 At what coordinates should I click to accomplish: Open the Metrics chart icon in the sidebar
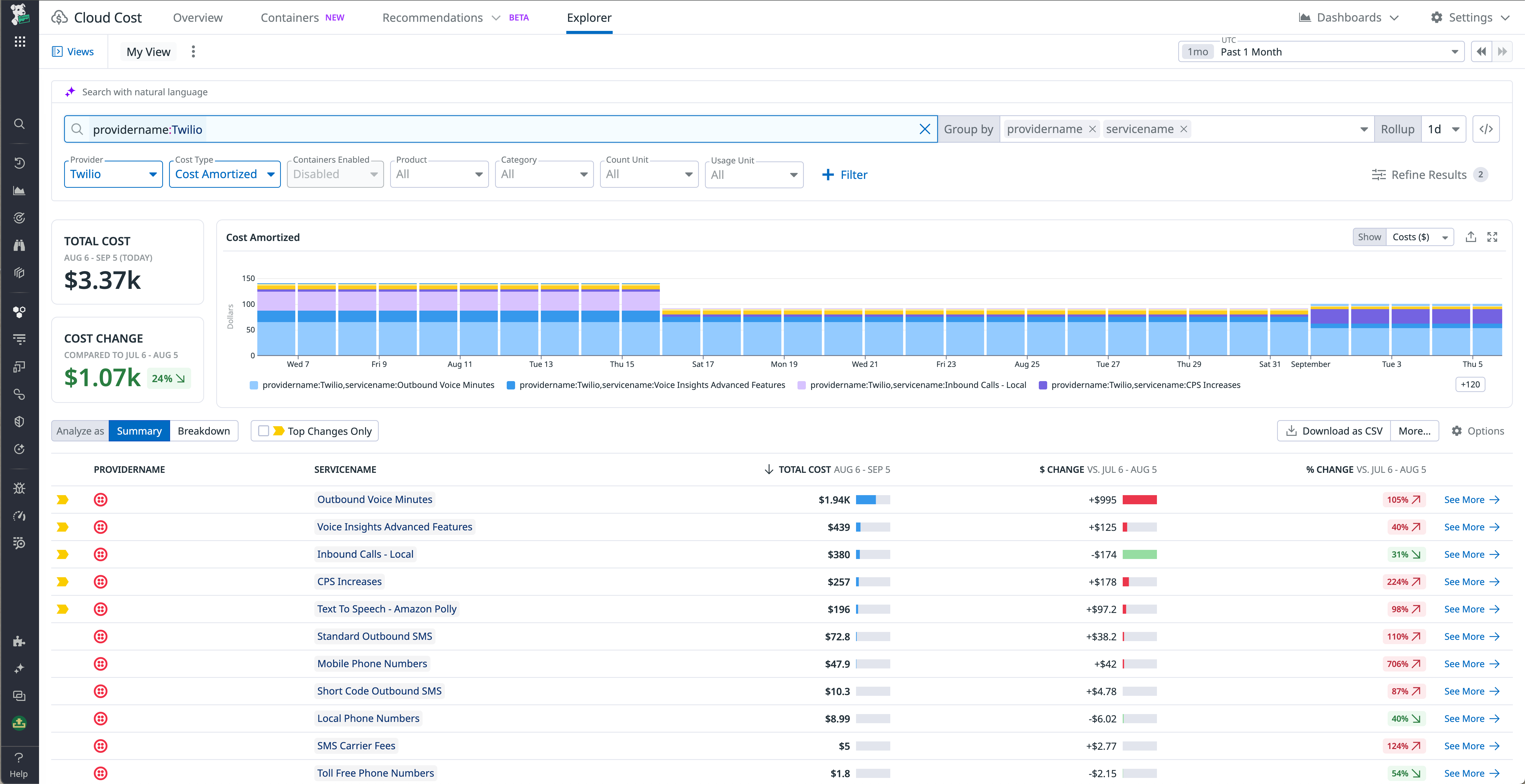click(19, 191)
